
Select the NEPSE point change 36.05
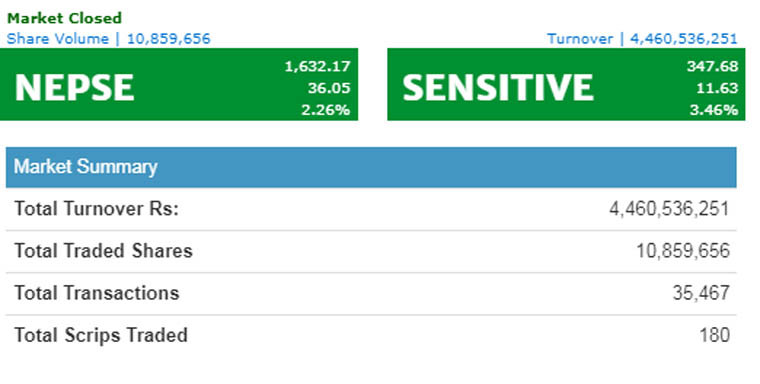329,88
